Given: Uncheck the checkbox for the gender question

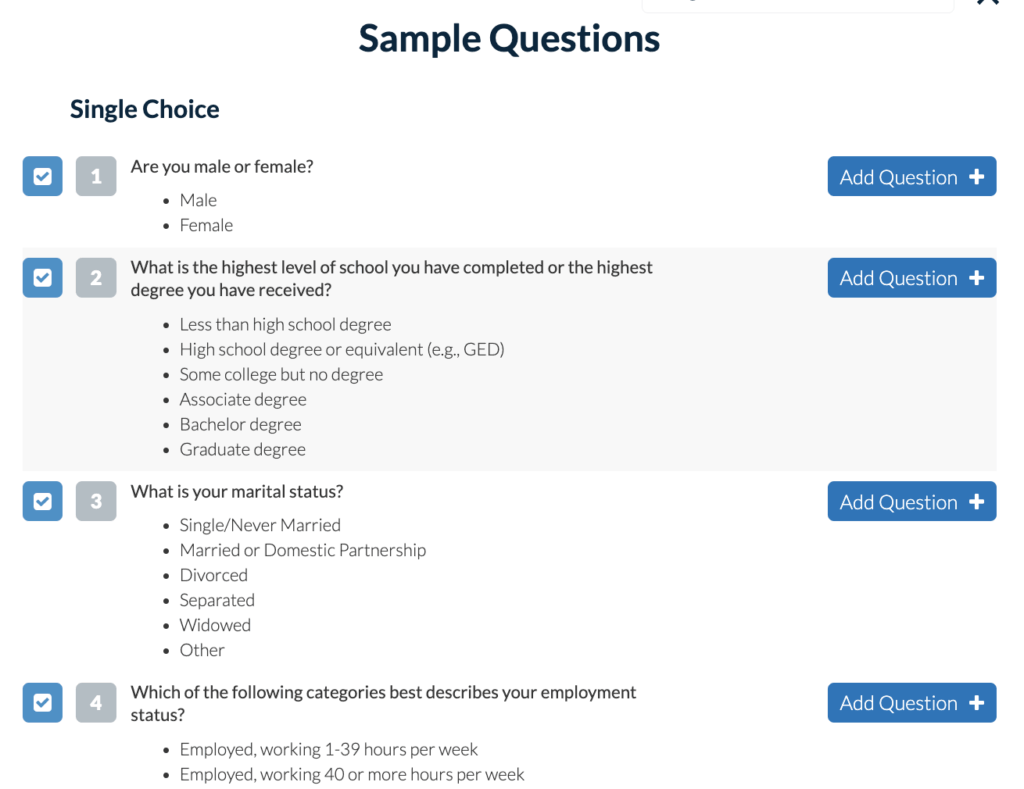Looking at the screenshot, I should (x=42, y=176).
